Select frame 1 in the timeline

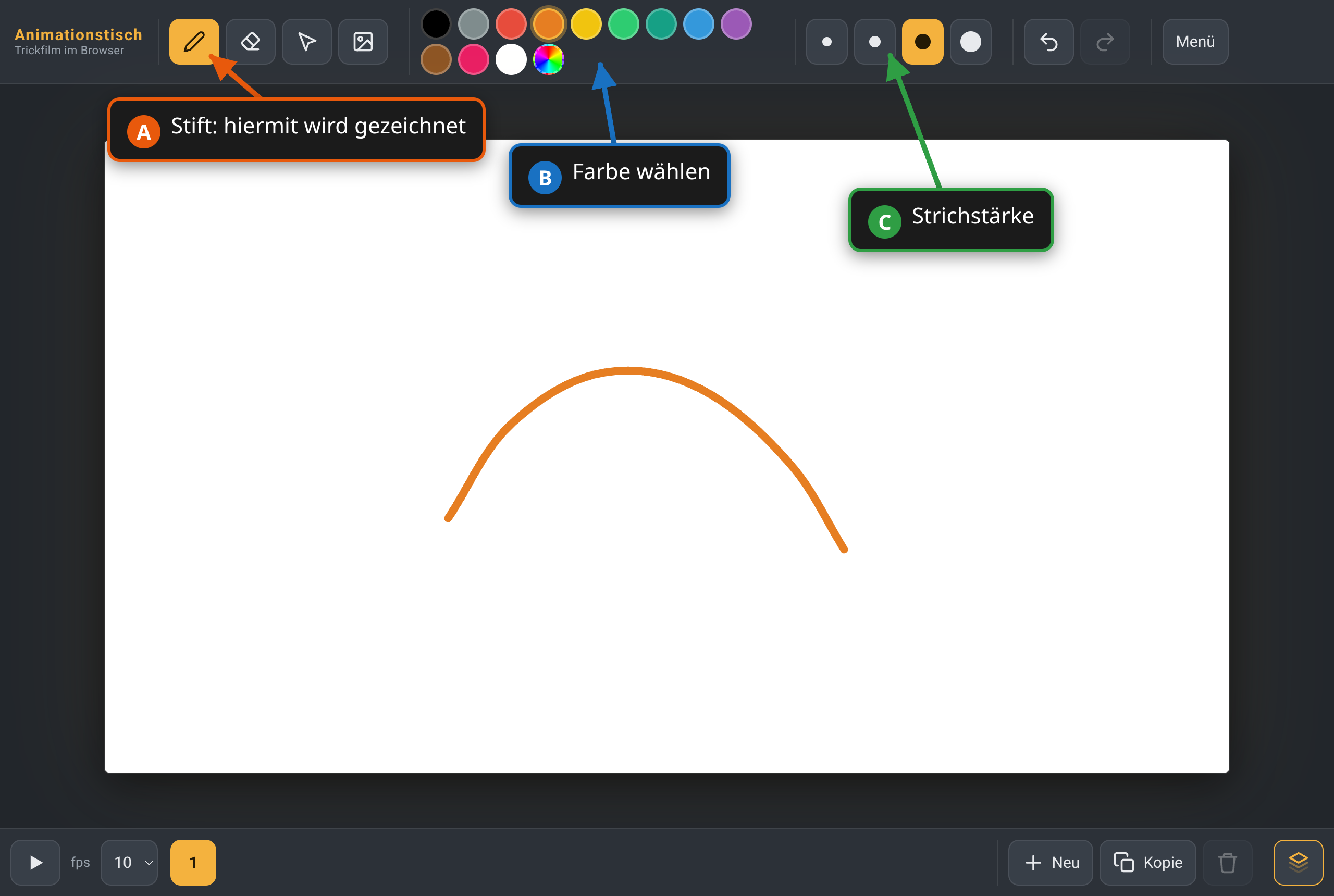point(193,862)
